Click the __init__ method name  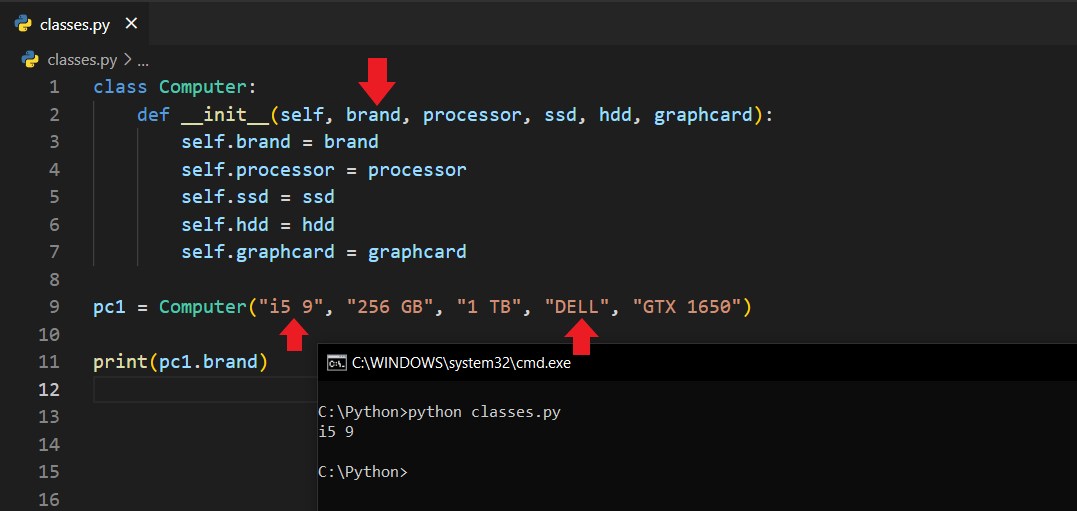tap(225, 115)
